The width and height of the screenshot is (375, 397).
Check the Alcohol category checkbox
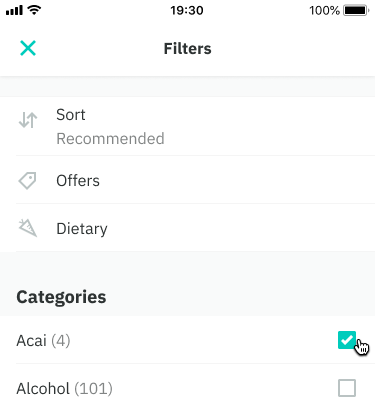tap(347, 388)
